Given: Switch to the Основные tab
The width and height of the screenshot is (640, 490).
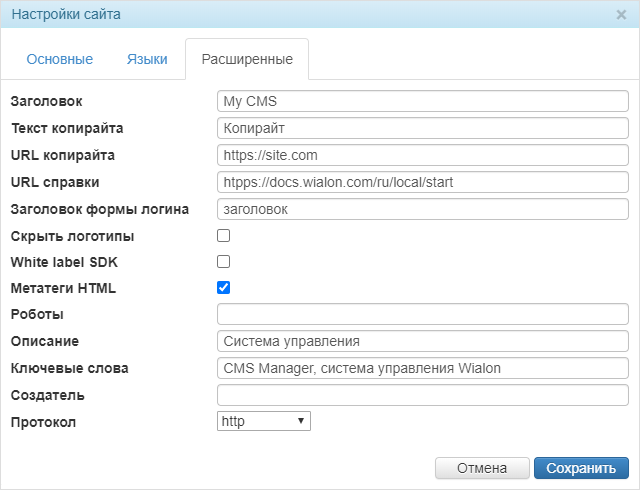Looking at the screenshot, I should [x=60, y=59].
